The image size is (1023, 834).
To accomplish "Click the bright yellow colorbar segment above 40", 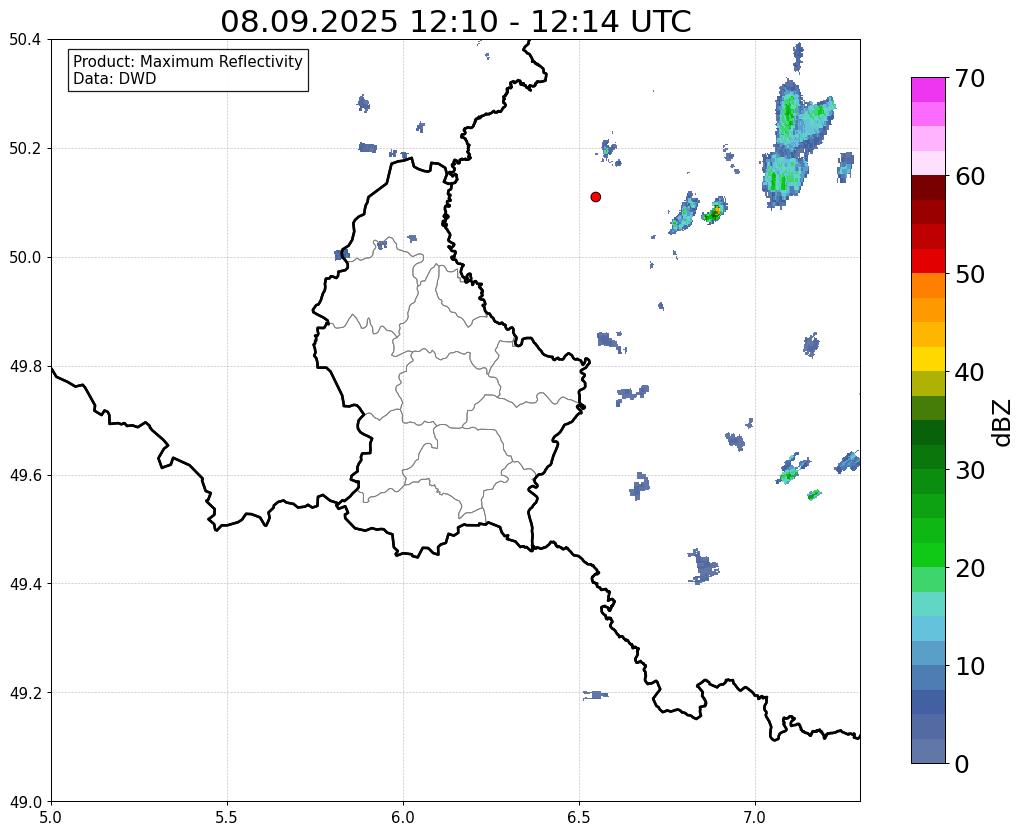I will coord(928,359).
